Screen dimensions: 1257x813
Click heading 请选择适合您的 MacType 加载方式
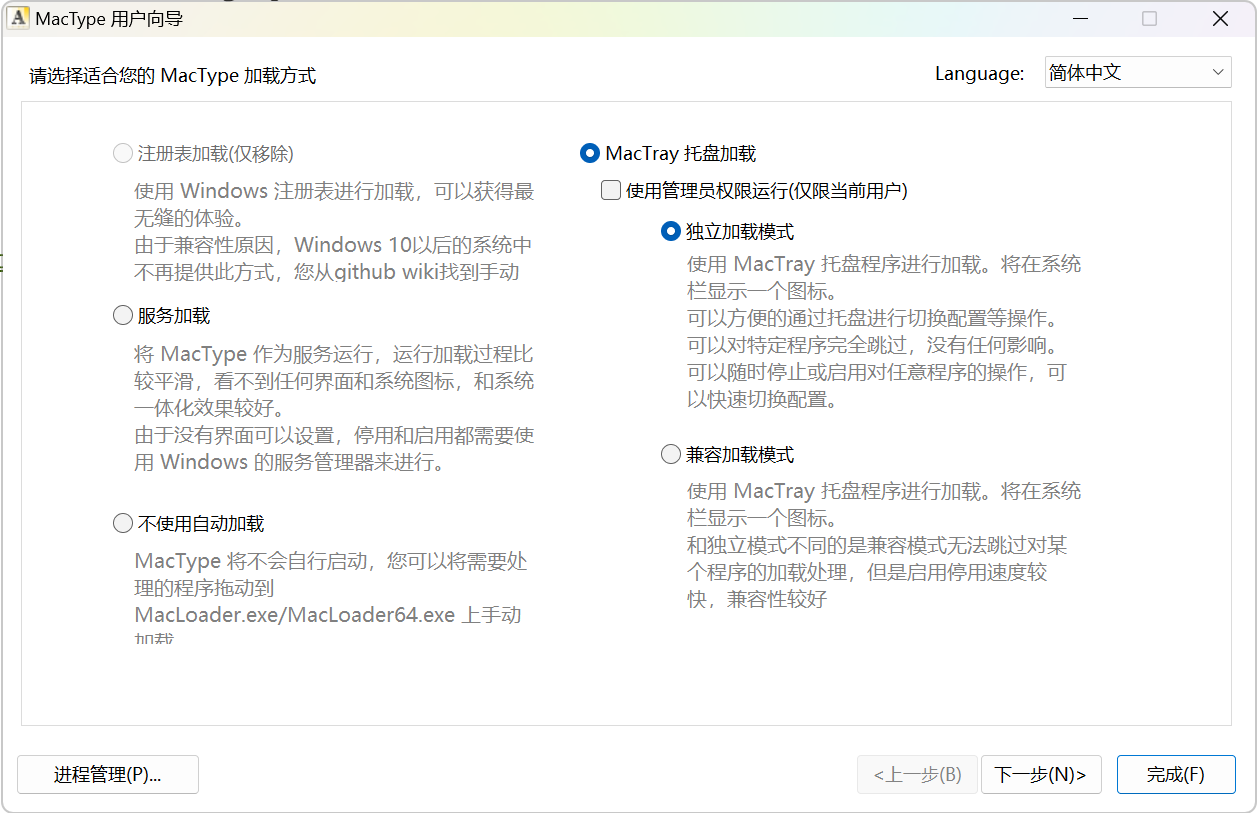click(173, 76)
